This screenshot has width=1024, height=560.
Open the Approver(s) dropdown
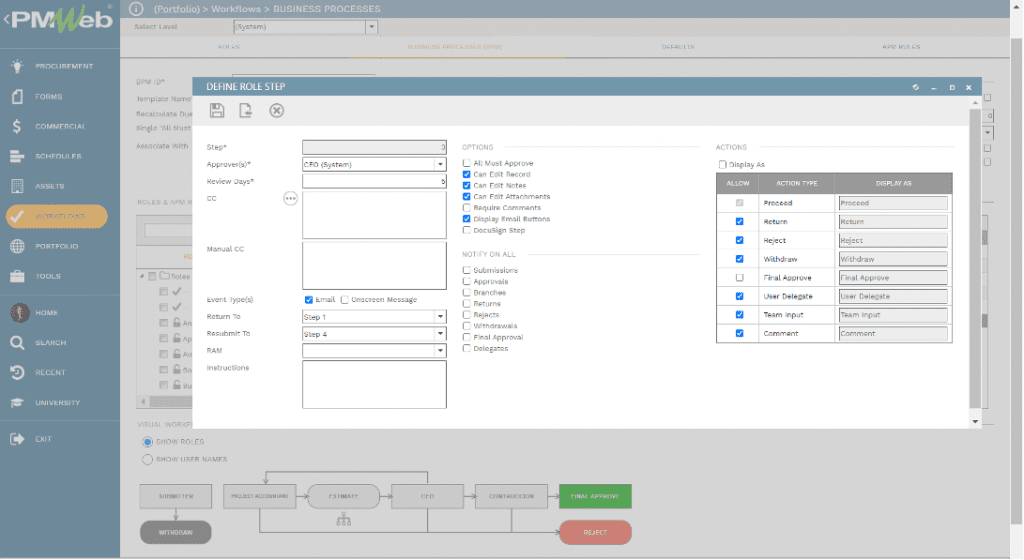[x=440, y=164]
